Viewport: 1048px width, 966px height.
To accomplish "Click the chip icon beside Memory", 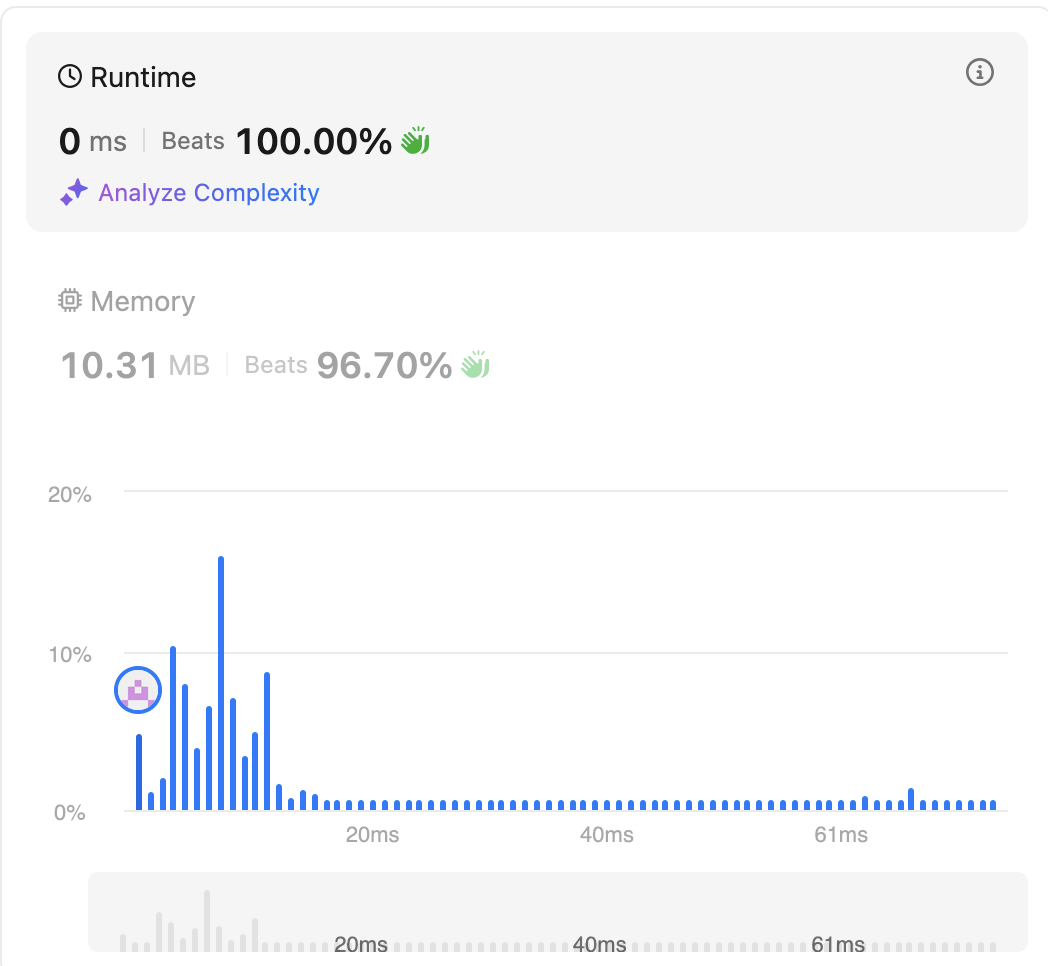I will 70,301.
